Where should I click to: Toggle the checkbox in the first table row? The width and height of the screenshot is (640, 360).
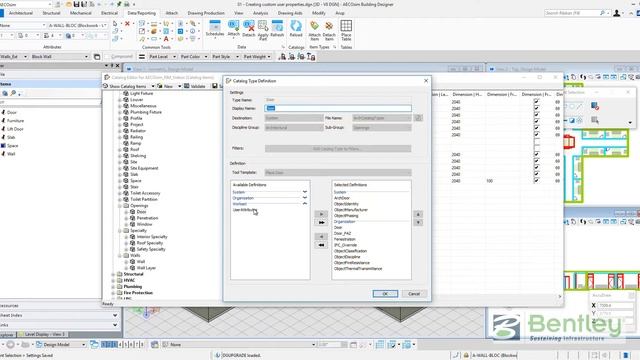click(x=536, y=102)
